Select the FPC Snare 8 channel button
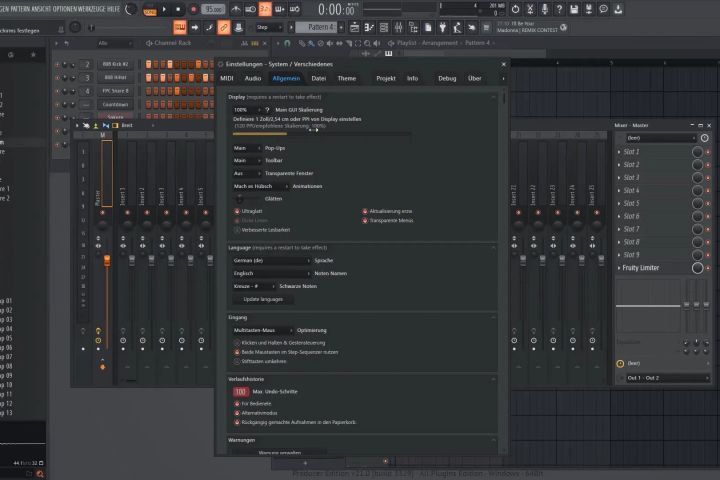The image size is (720, 480). tap(115, 91)
